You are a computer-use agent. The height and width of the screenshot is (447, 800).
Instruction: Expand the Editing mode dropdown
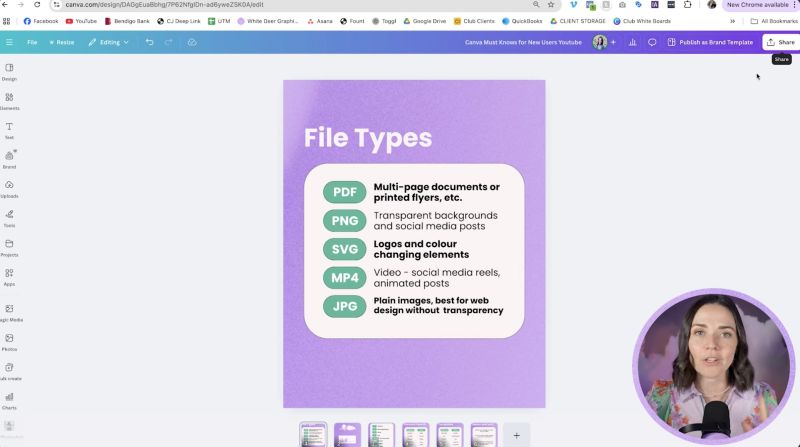[x=108, y=42]
